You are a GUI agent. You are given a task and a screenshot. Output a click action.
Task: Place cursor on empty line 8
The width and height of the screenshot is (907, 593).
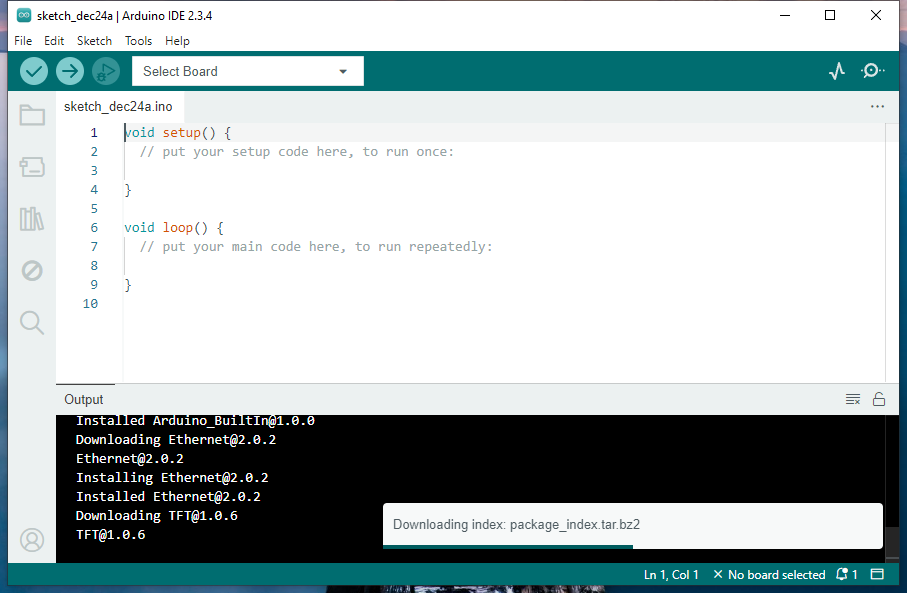(x=503, y=266)
